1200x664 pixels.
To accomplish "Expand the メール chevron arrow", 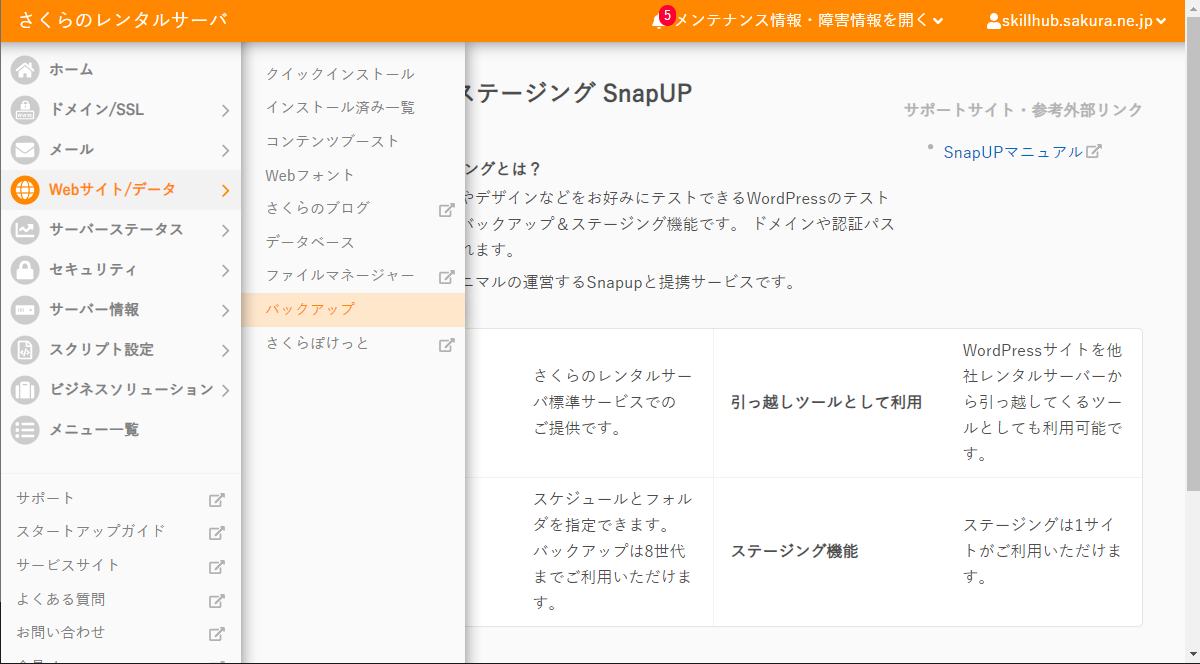I will (x=226, y=150).
